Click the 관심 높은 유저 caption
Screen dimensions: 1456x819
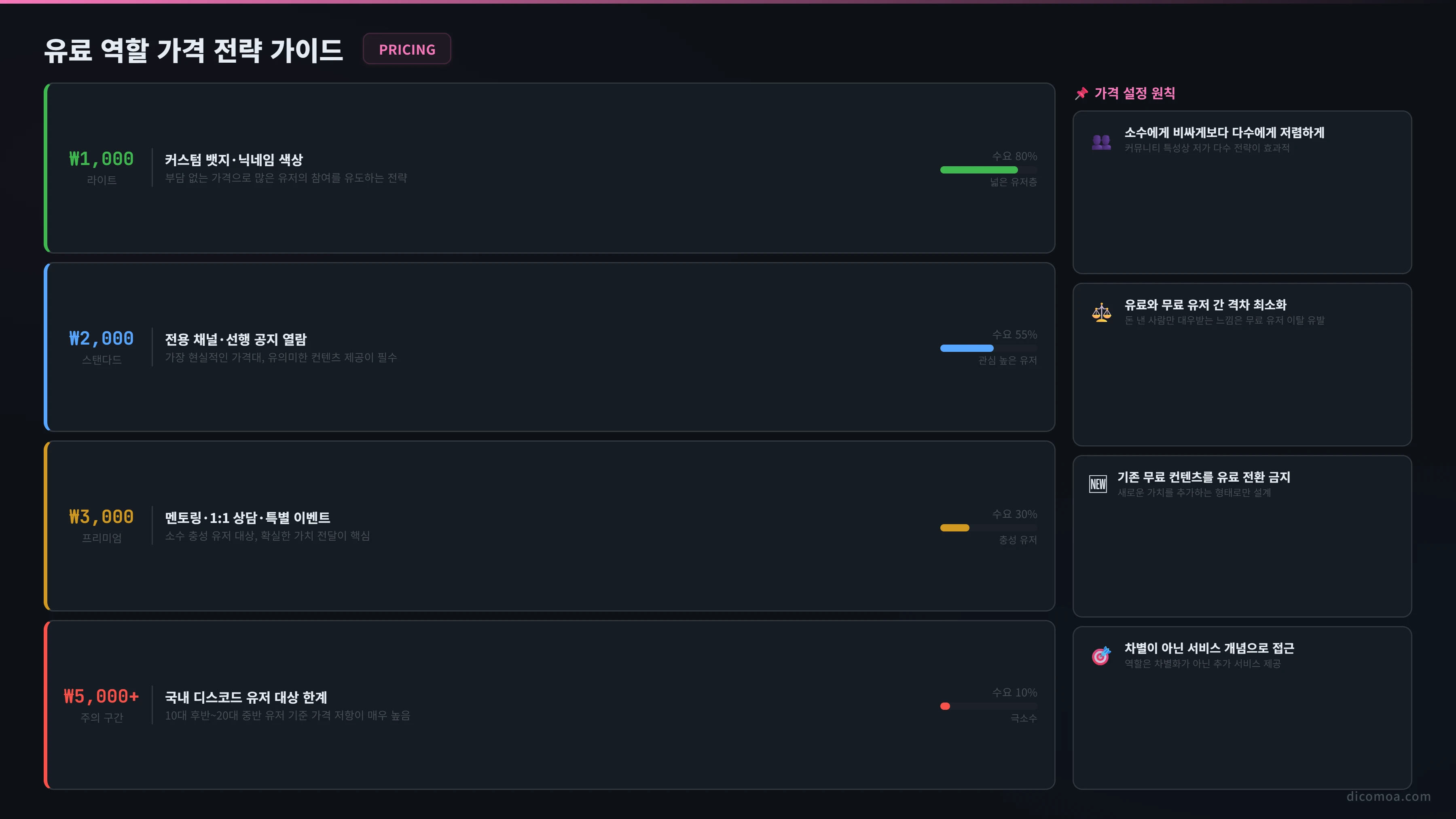[1008, 361]
